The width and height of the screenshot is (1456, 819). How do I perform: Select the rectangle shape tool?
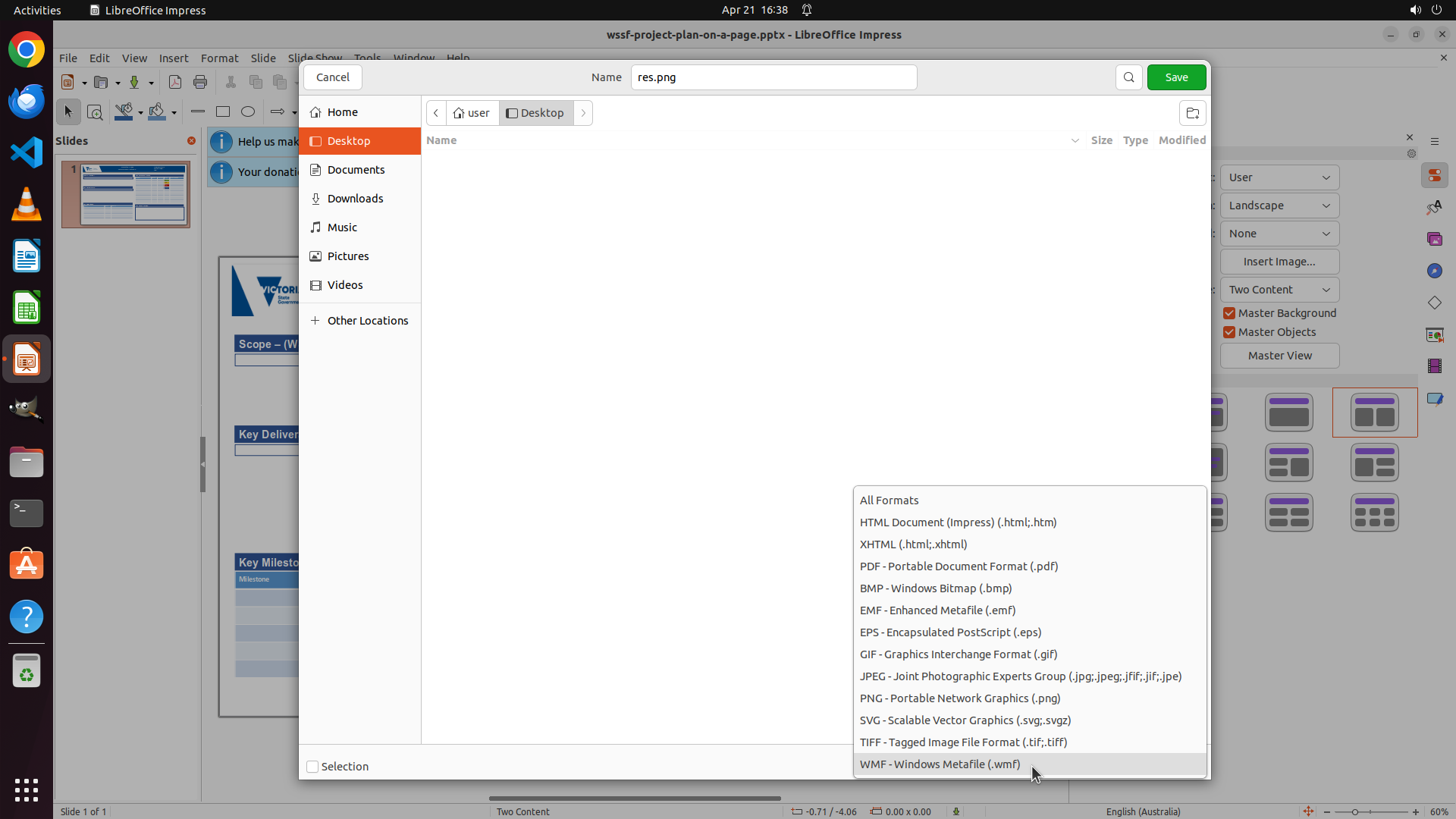pos(223,111)
